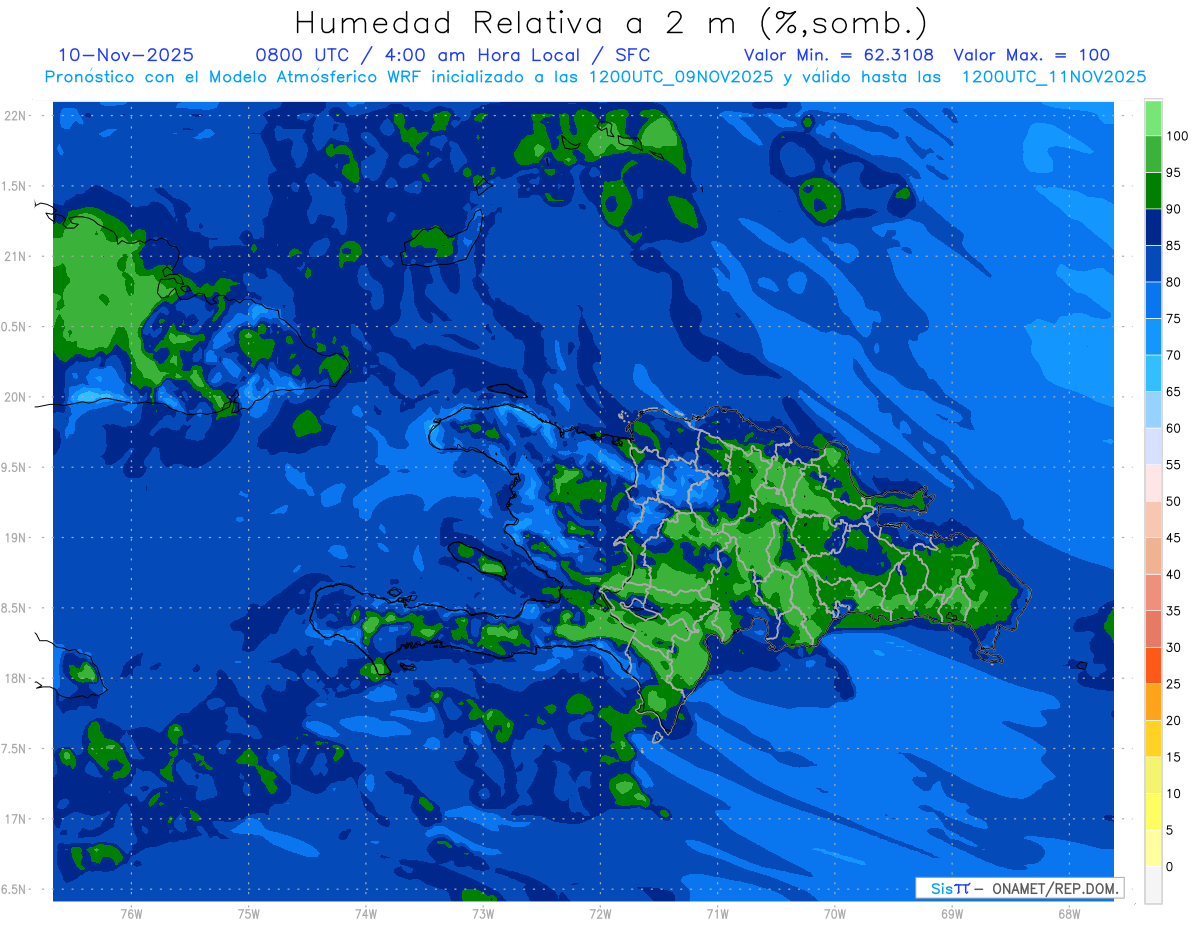Click the '69W' longitude axis label
Viewport: 1200px width, 927px height.
tap(952, 914)
